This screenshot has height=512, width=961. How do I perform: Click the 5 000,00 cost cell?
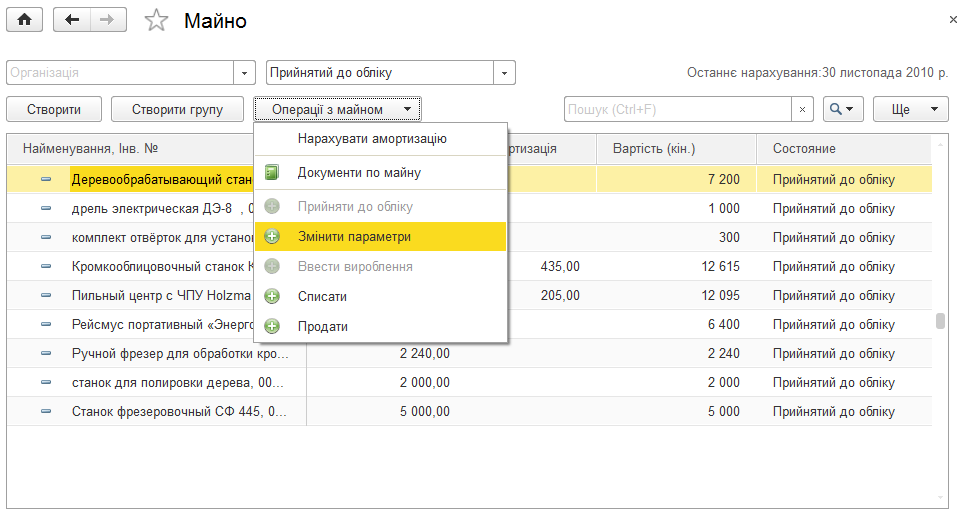click(x=425, y=411)
